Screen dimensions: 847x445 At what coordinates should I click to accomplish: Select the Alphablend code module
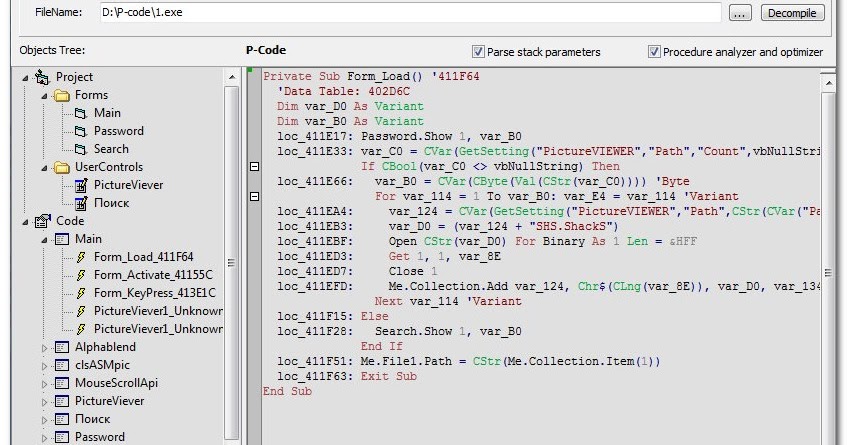tap(105, 347)
